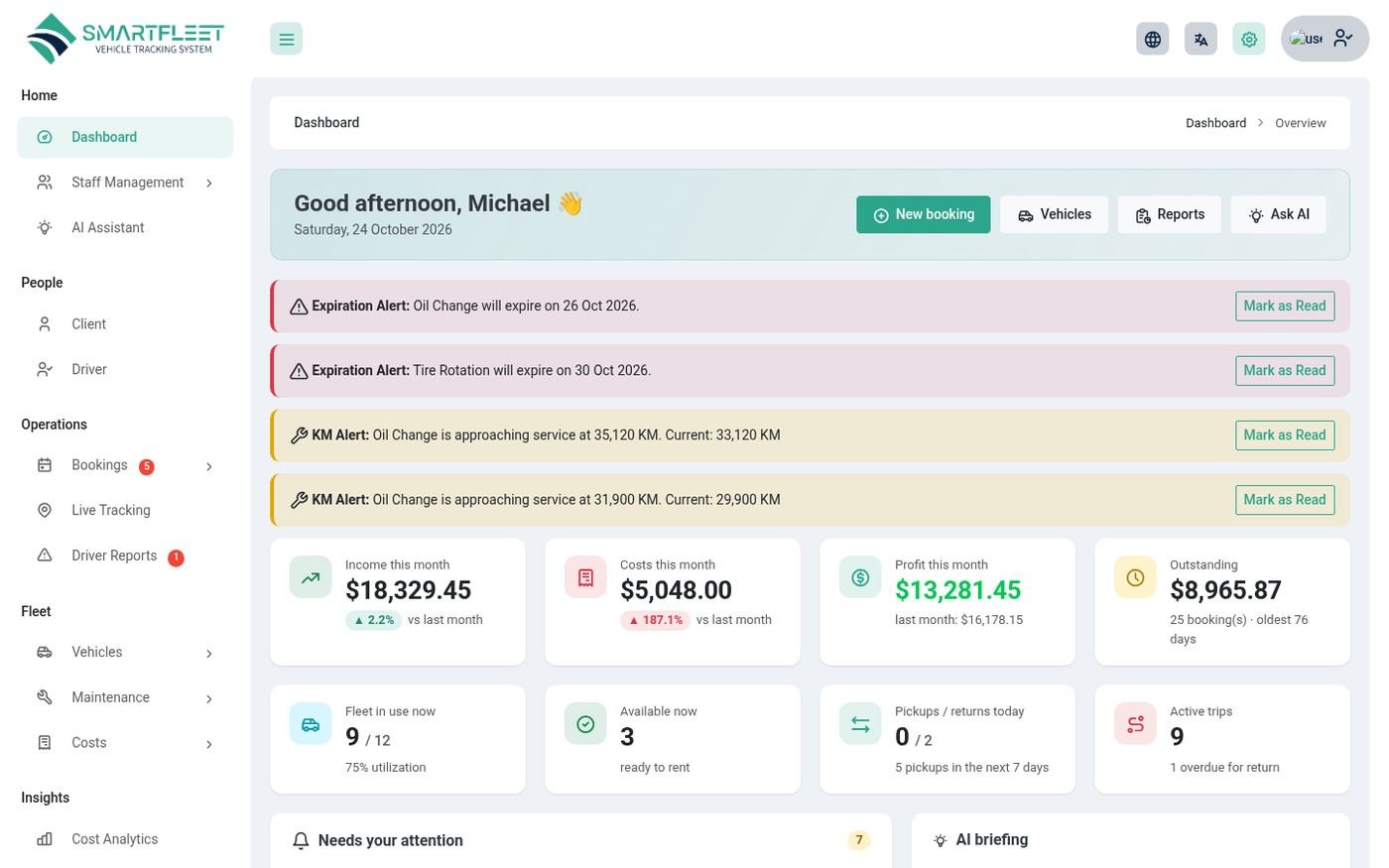
Task: Click the $8,965.87 outstanding value
Action: click(x=1225, y=590)
